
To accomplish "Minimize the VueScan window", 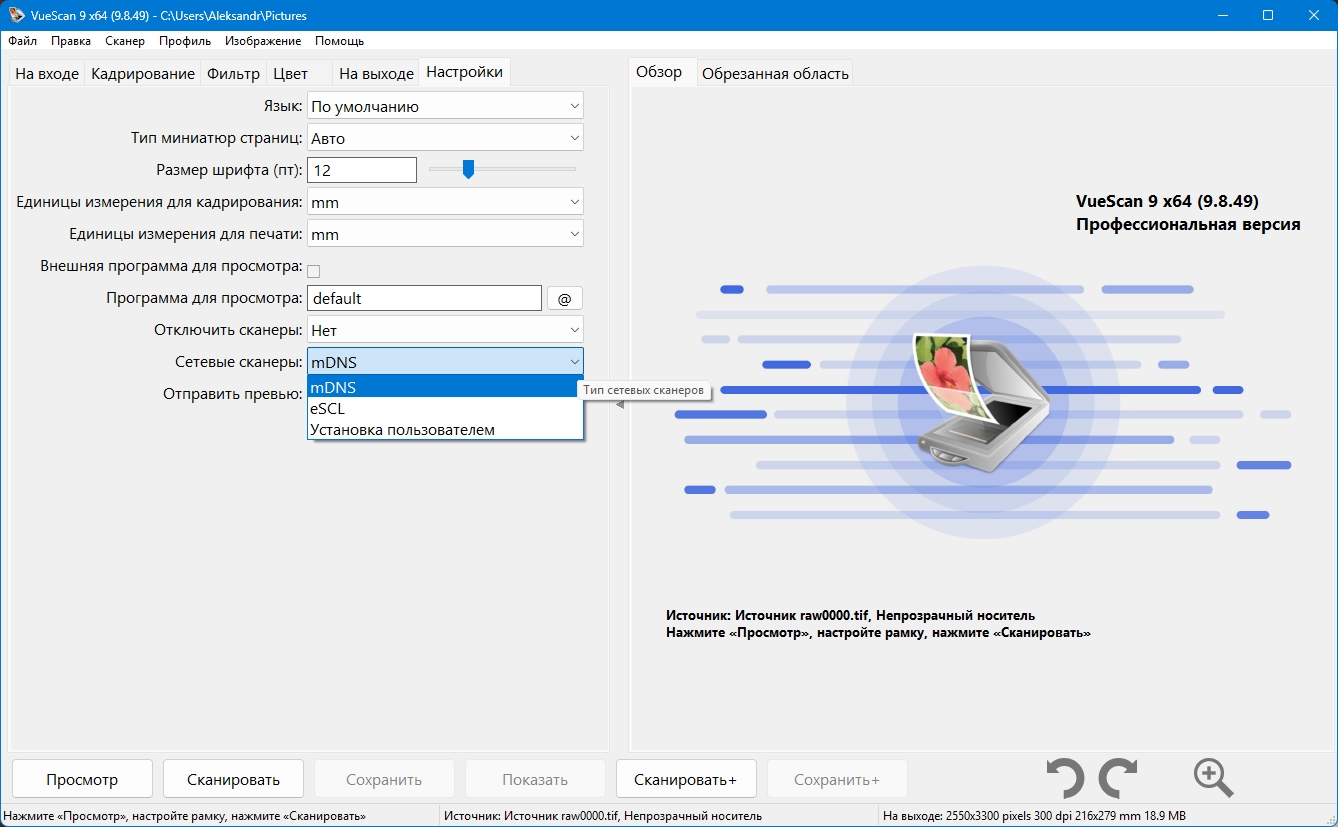I will (x=1223, y=15).
